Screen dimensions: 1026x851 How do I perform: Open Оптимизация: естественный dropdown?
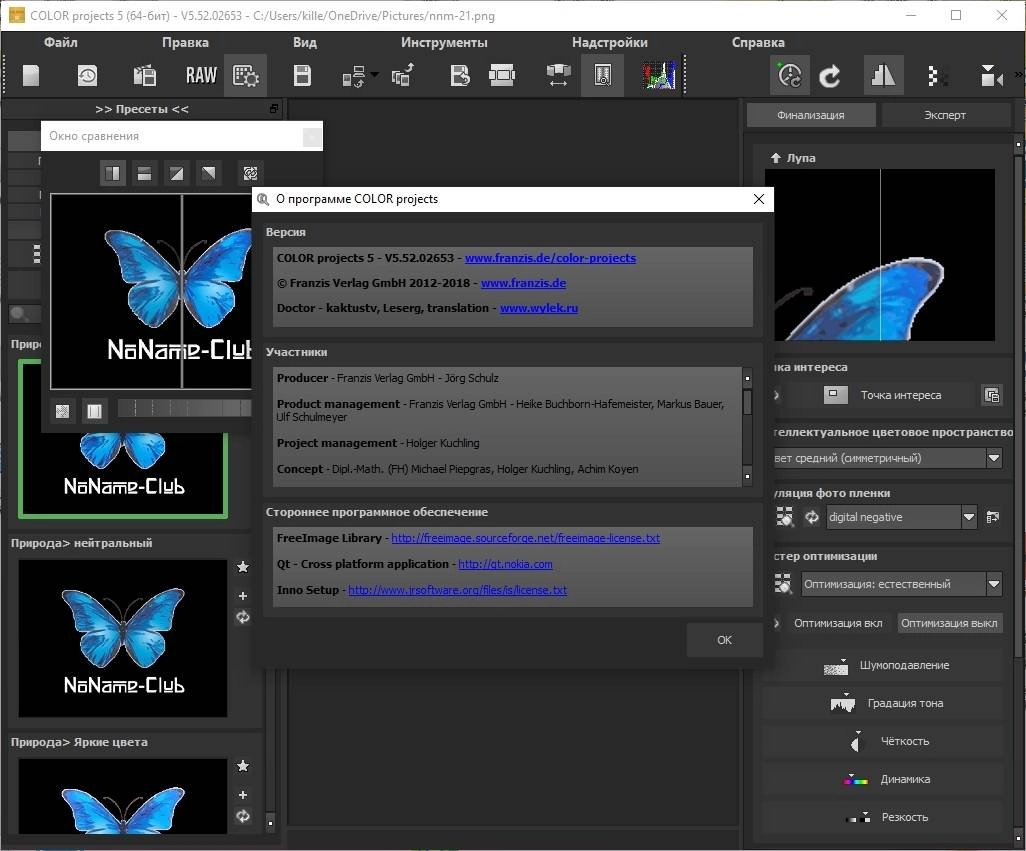pyautogui.click(x=994, y=583)
